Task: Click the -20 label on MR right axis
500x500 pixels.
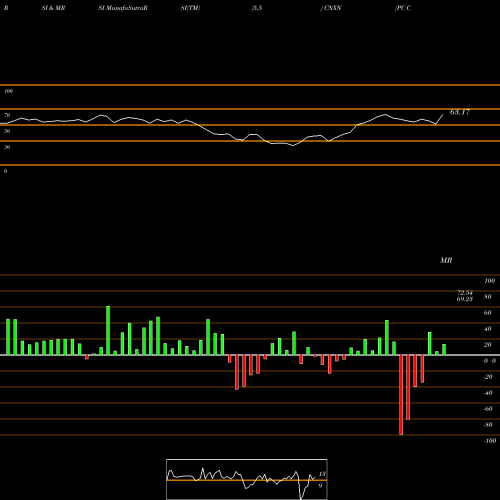Action: click(488, 377)
